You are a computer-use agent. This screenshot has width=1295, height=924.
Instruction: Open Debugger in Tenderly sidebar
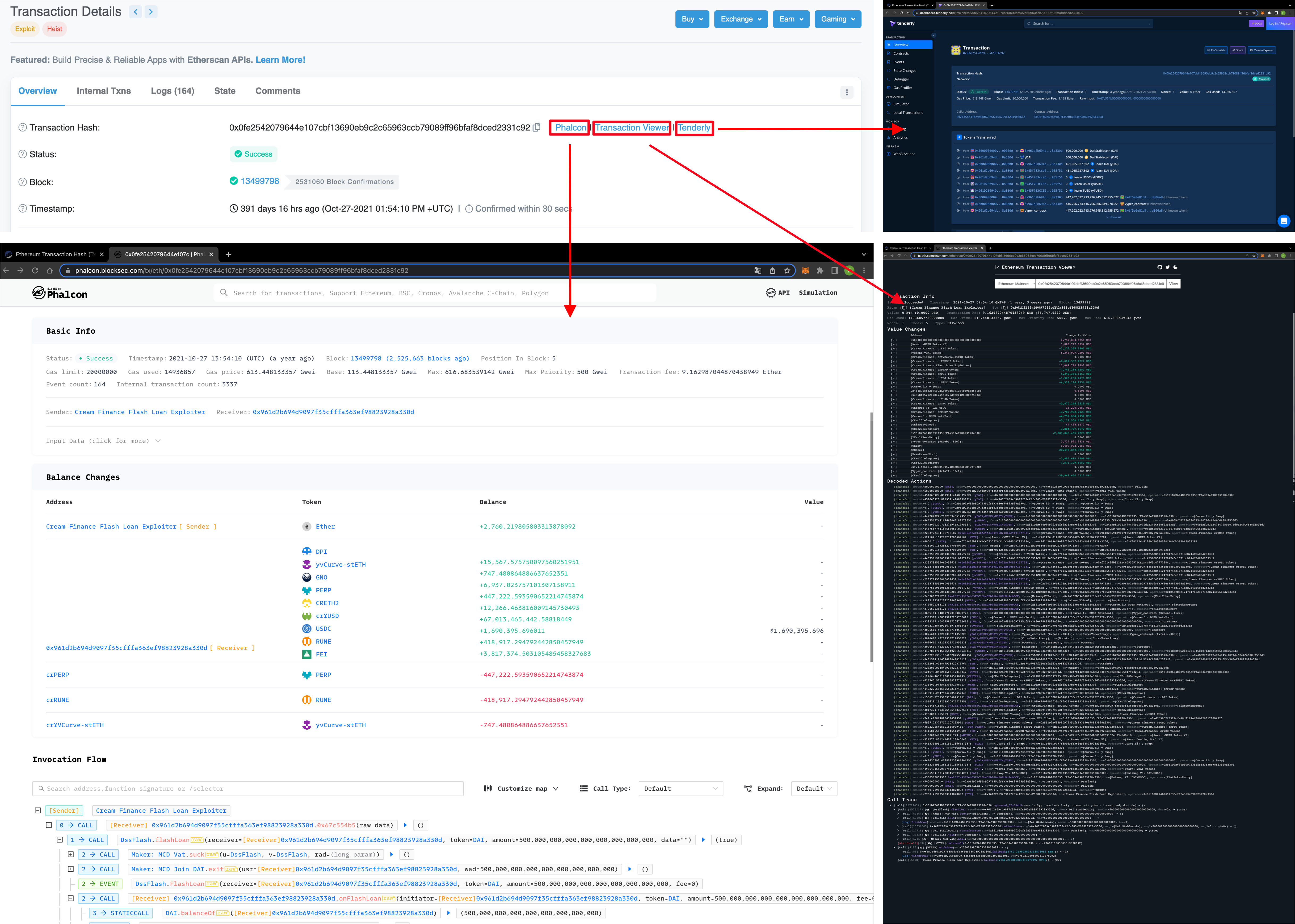tap(901, 79)
